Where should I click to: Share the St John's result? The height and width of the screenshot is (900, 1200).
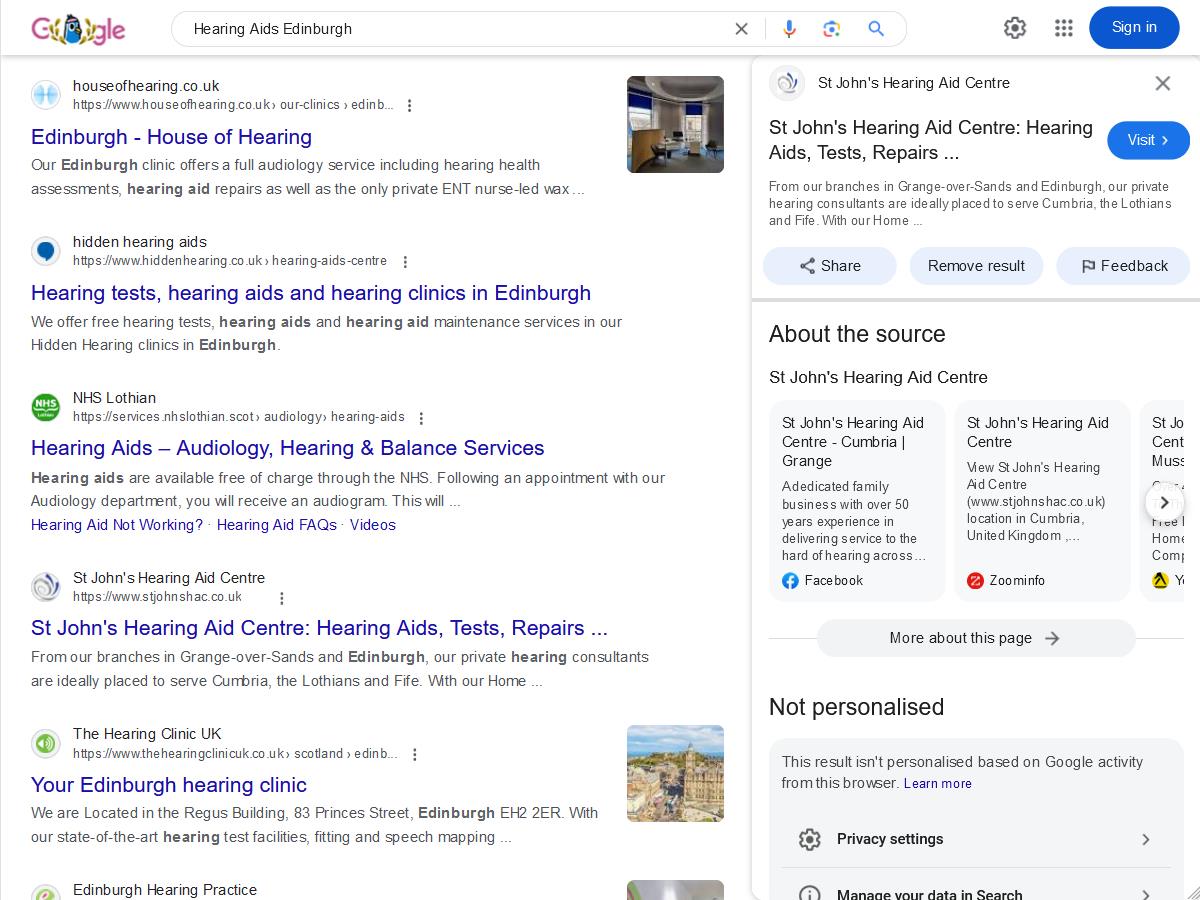(x=830, y=266)
